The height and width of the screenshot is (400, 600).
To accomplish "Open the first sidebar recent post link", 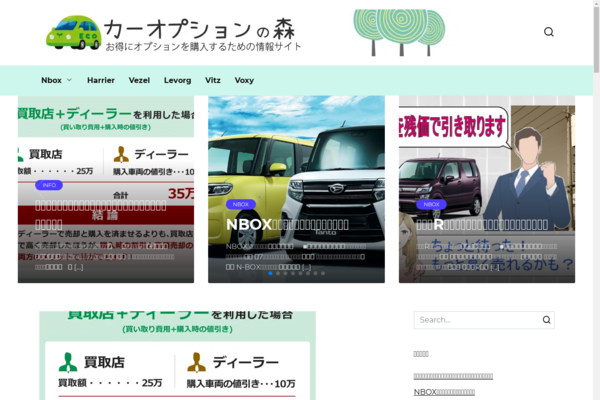I will coord(453,376).
